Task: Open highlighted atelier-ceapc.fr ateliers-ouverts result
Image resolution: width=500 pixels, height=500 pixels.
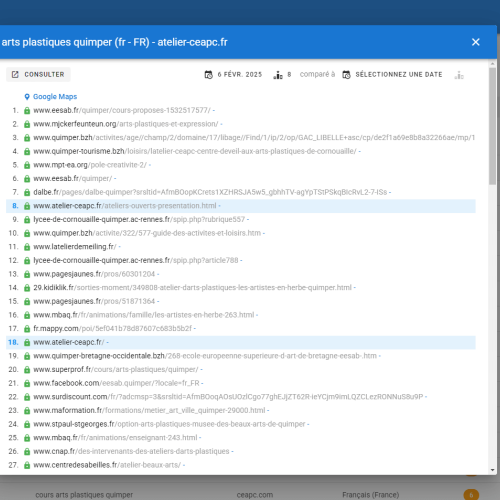Action: [125, 206]
